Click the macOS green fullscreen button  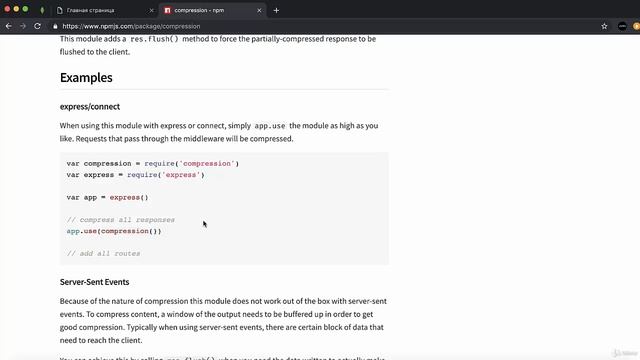[x=25, y=9]
